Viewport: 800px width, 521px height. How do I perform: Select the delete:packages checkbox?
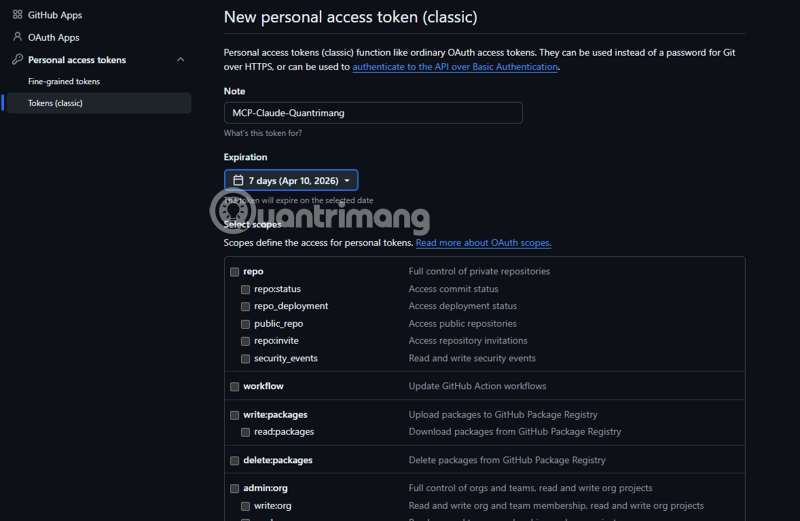[x=235, y=461]
